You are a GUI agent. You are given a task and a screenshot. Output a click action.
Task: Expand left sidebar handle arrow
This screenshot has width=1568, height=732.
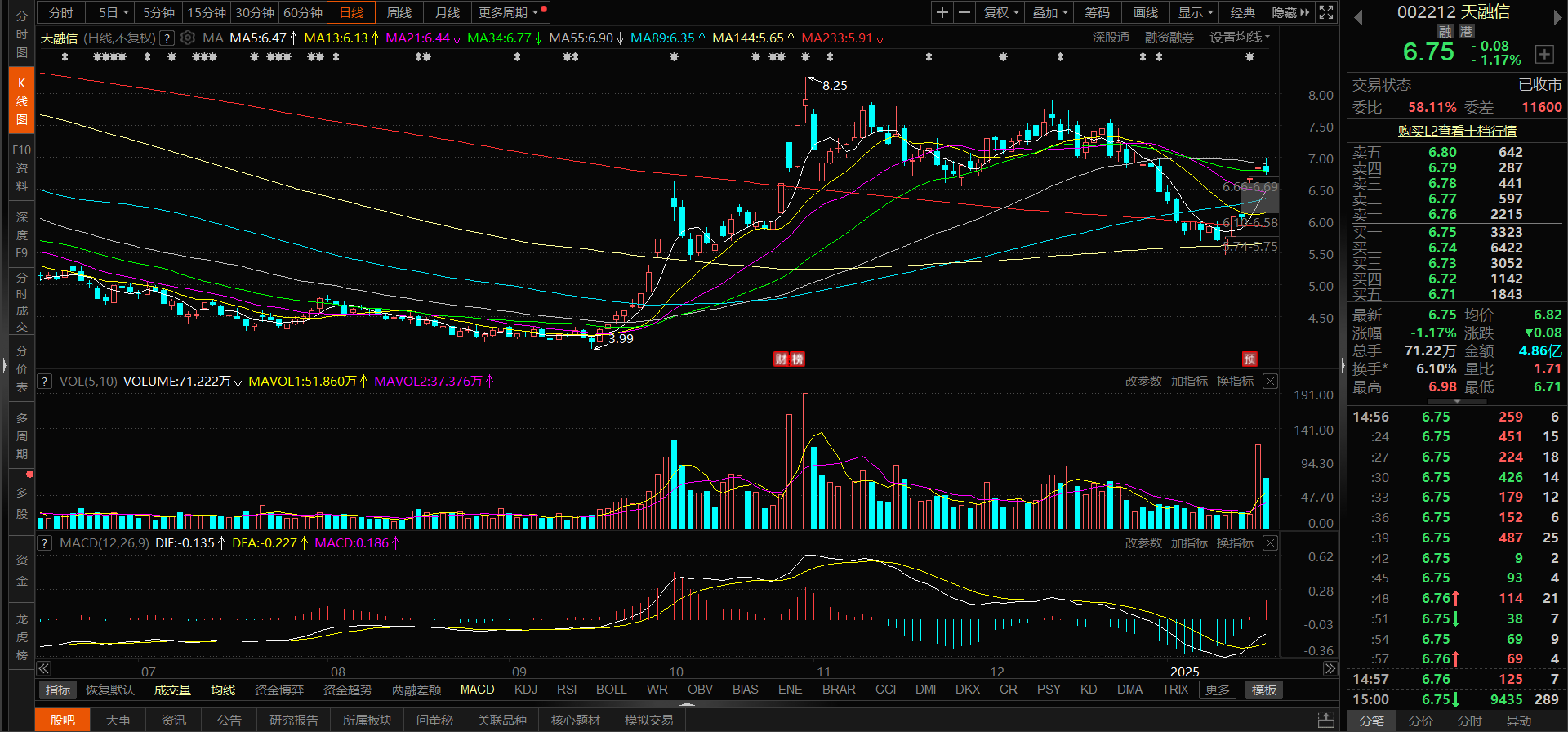(4, 366)
